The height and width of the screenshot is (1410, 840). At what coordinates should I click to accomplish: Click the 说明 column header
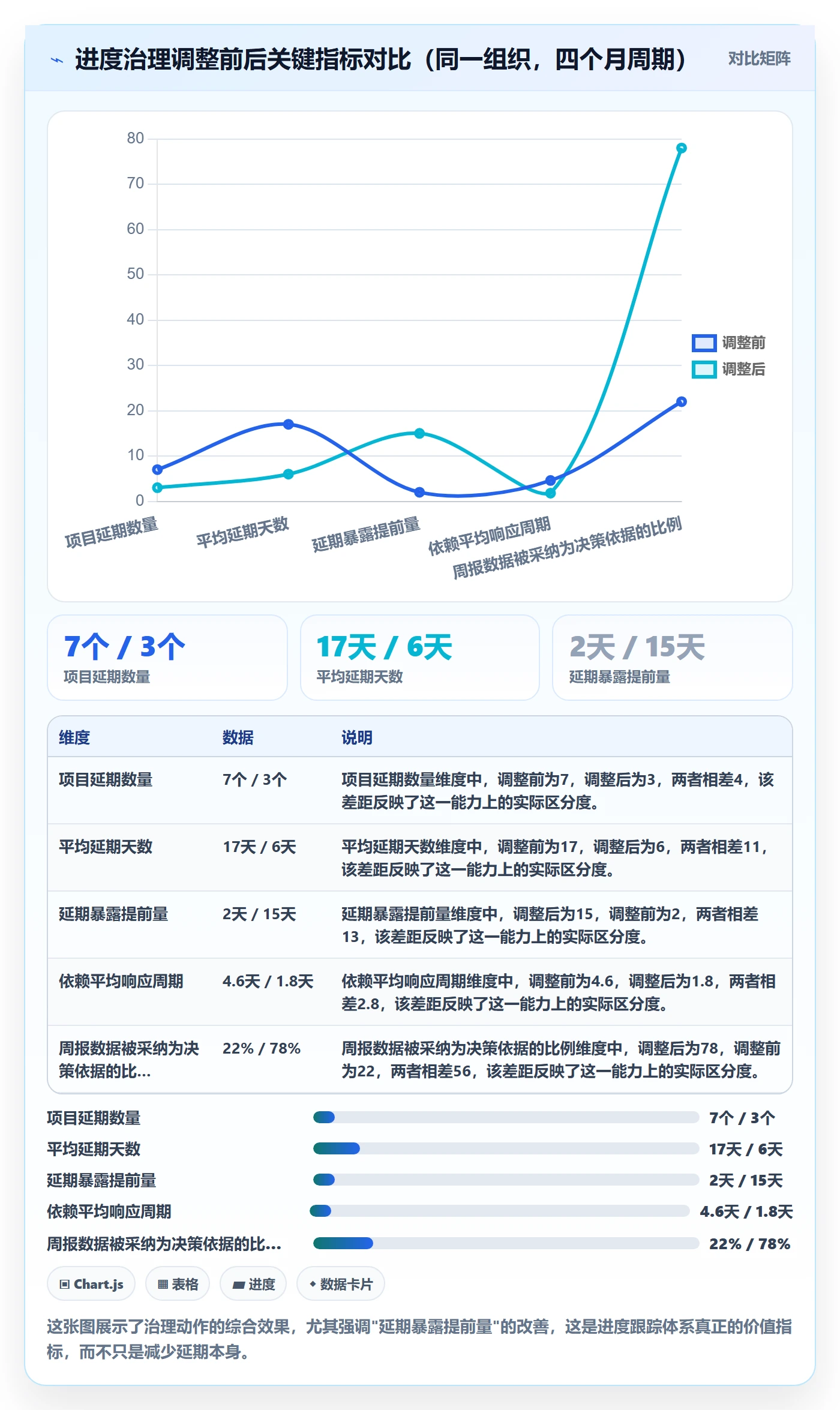[357, 737]
